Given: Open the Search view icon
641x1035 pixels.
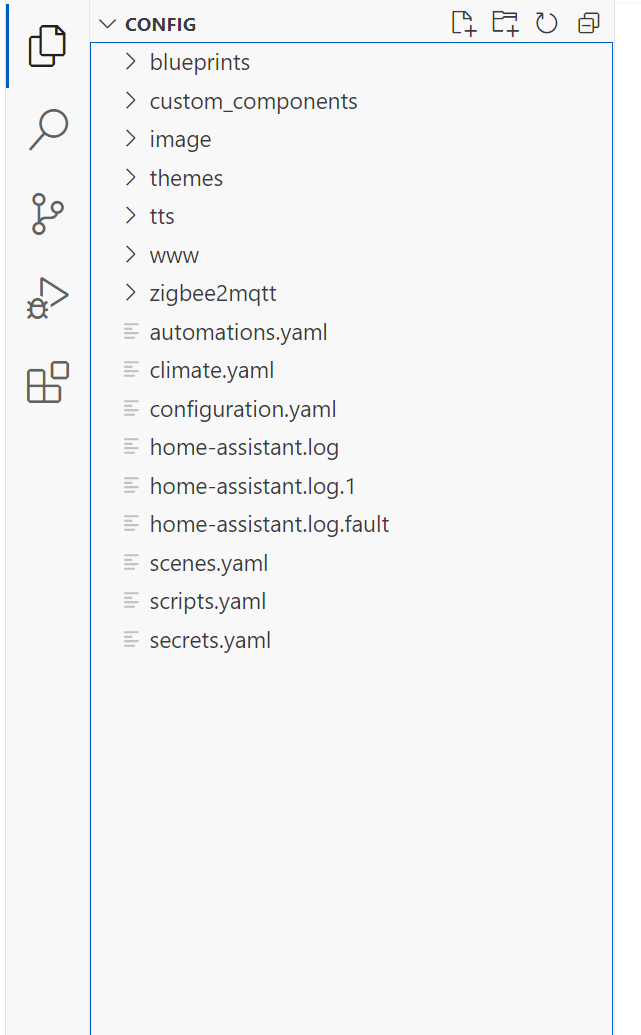Looking at the screenshot, I should (x=47, y=130).
